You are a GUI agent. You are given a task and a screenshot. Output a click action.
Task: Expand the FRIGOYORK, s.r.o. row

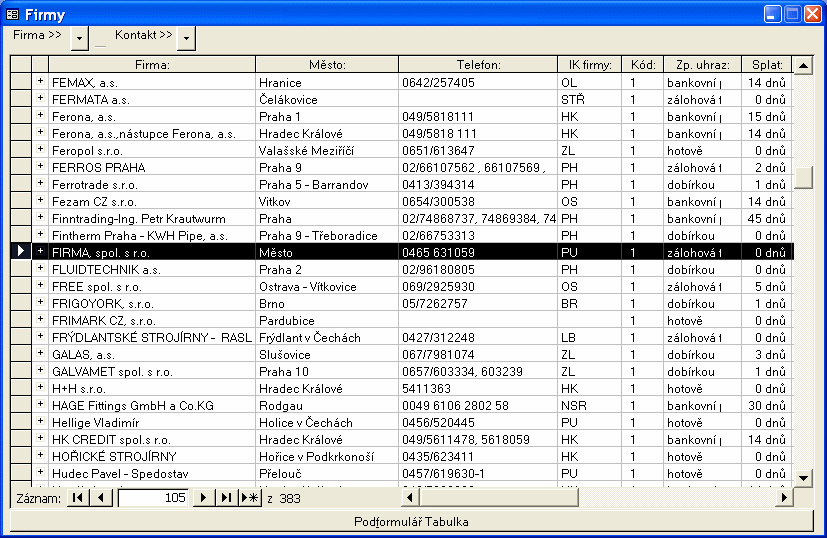pyautogui.click(x=41, y=303)
